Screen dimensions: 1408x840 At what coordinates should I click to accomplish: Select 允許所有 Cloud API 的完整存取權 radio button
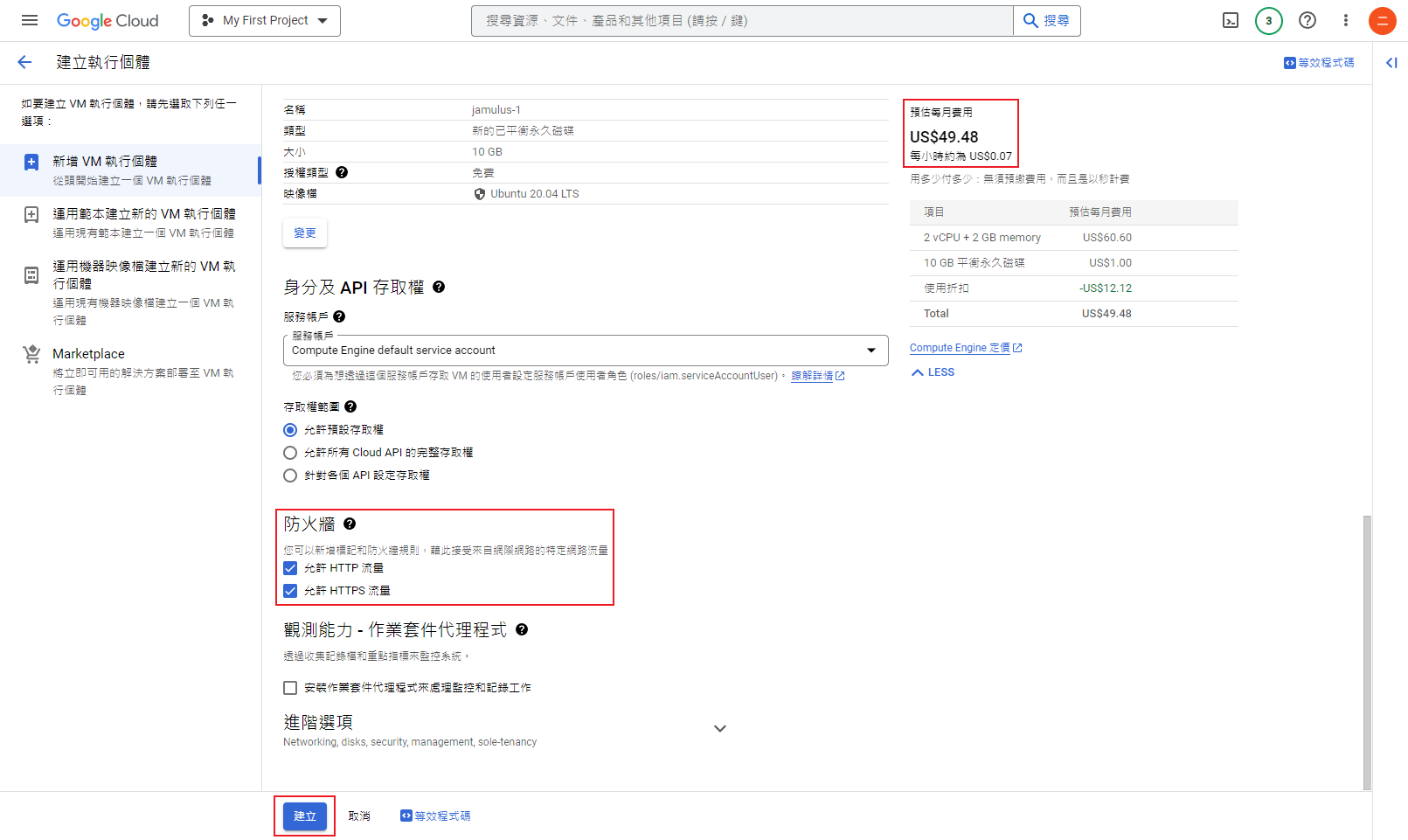click(290, 452)
